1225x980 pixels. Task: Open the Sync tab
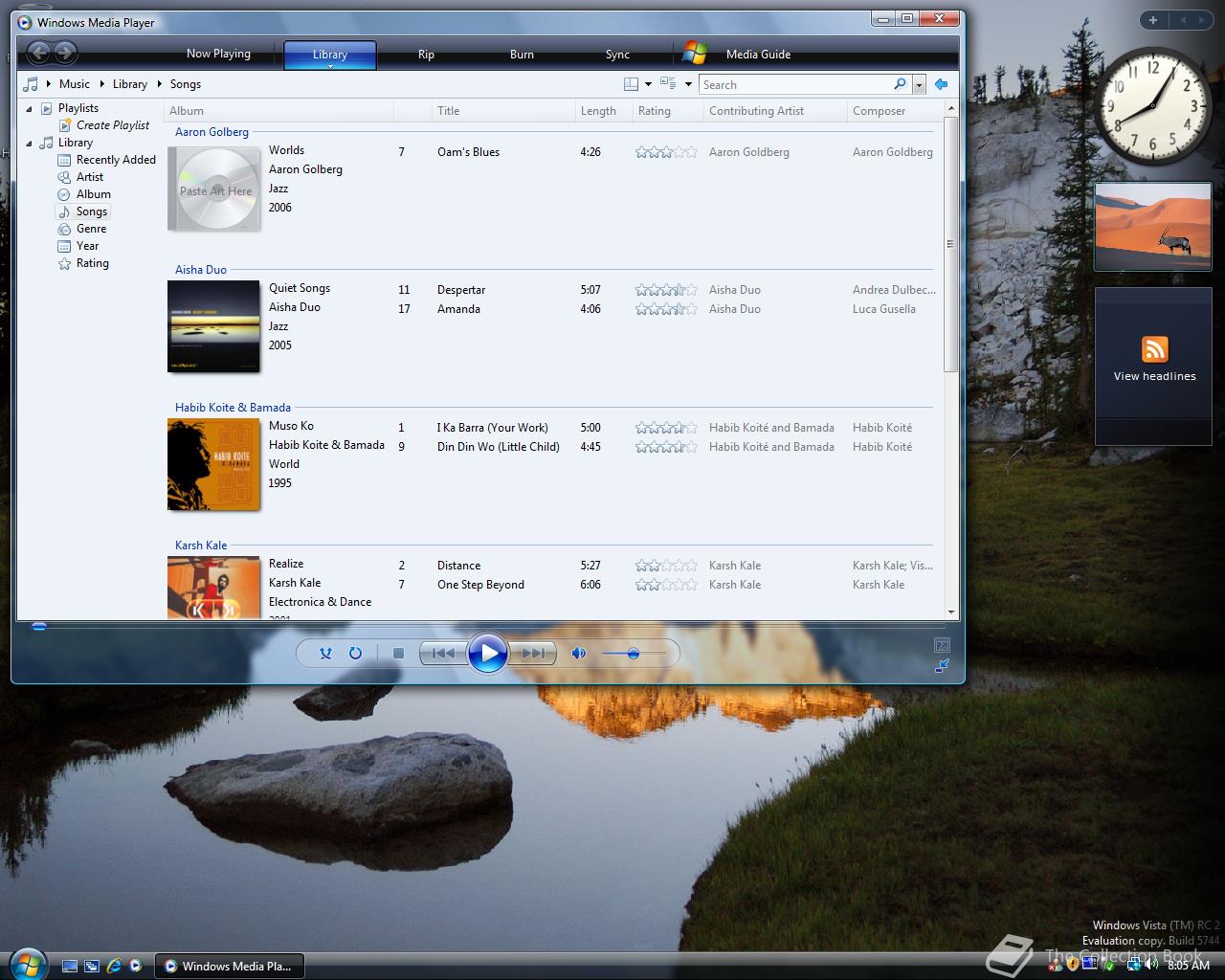[x=617, y=55]
